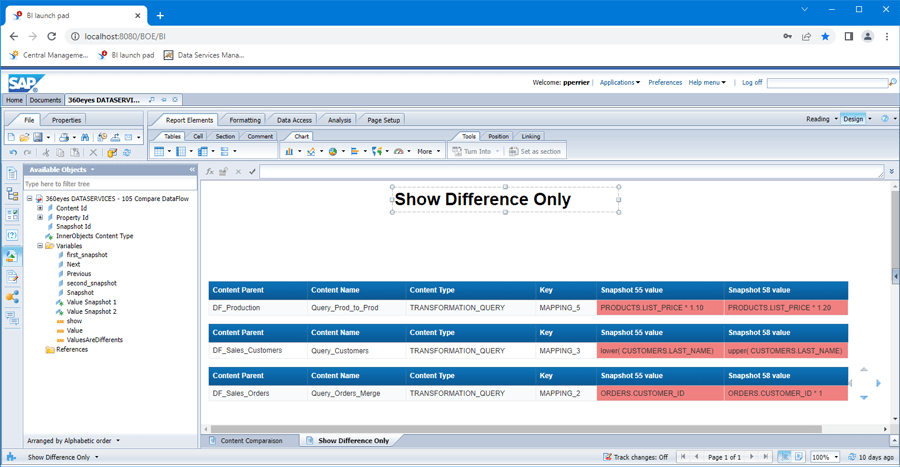Open the Formula Editor fx icon
900x467 pixels.
coord(210,172)
